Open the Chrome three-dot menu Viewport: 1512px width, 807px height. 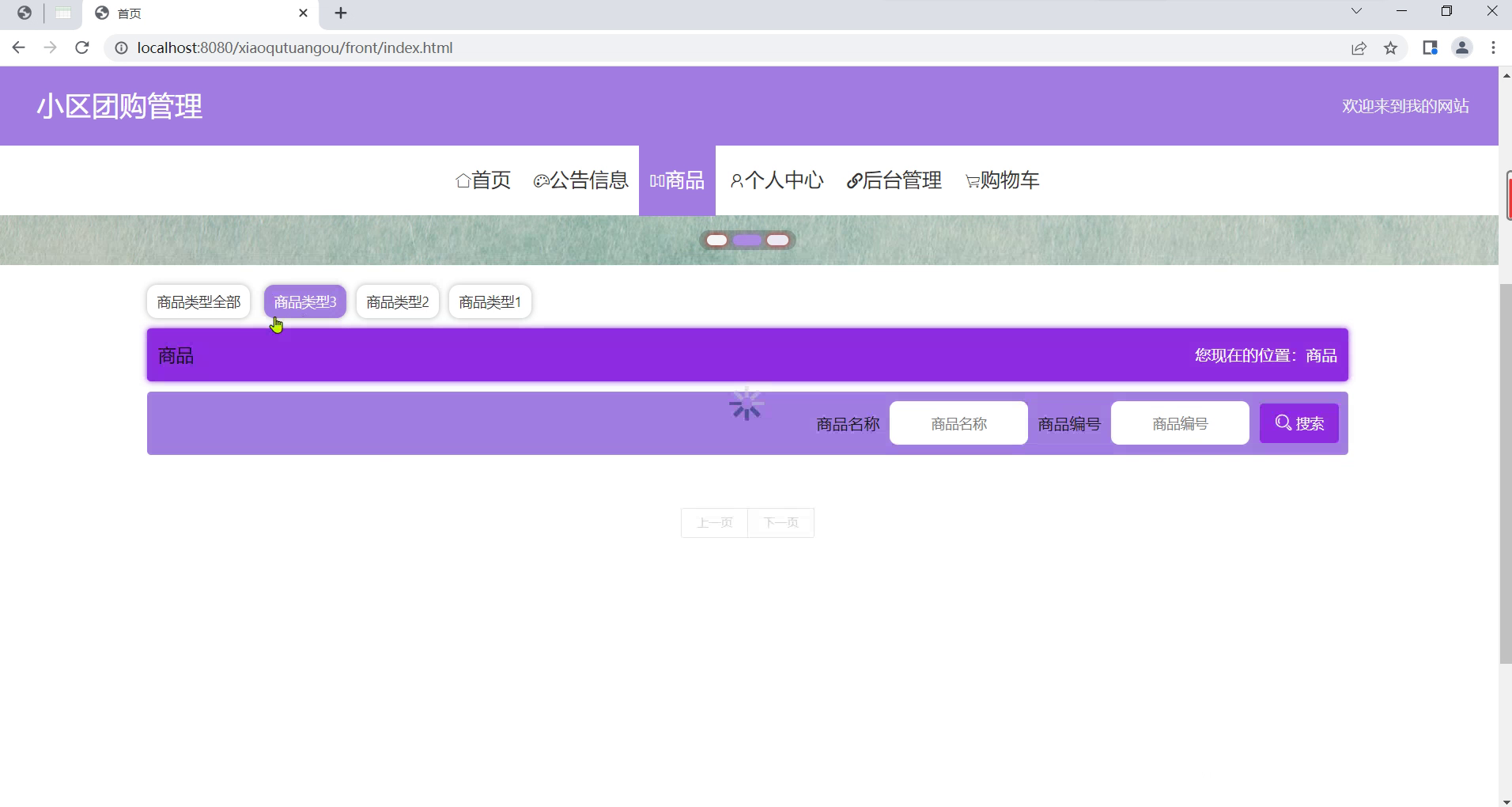[x=1493, y=48]
